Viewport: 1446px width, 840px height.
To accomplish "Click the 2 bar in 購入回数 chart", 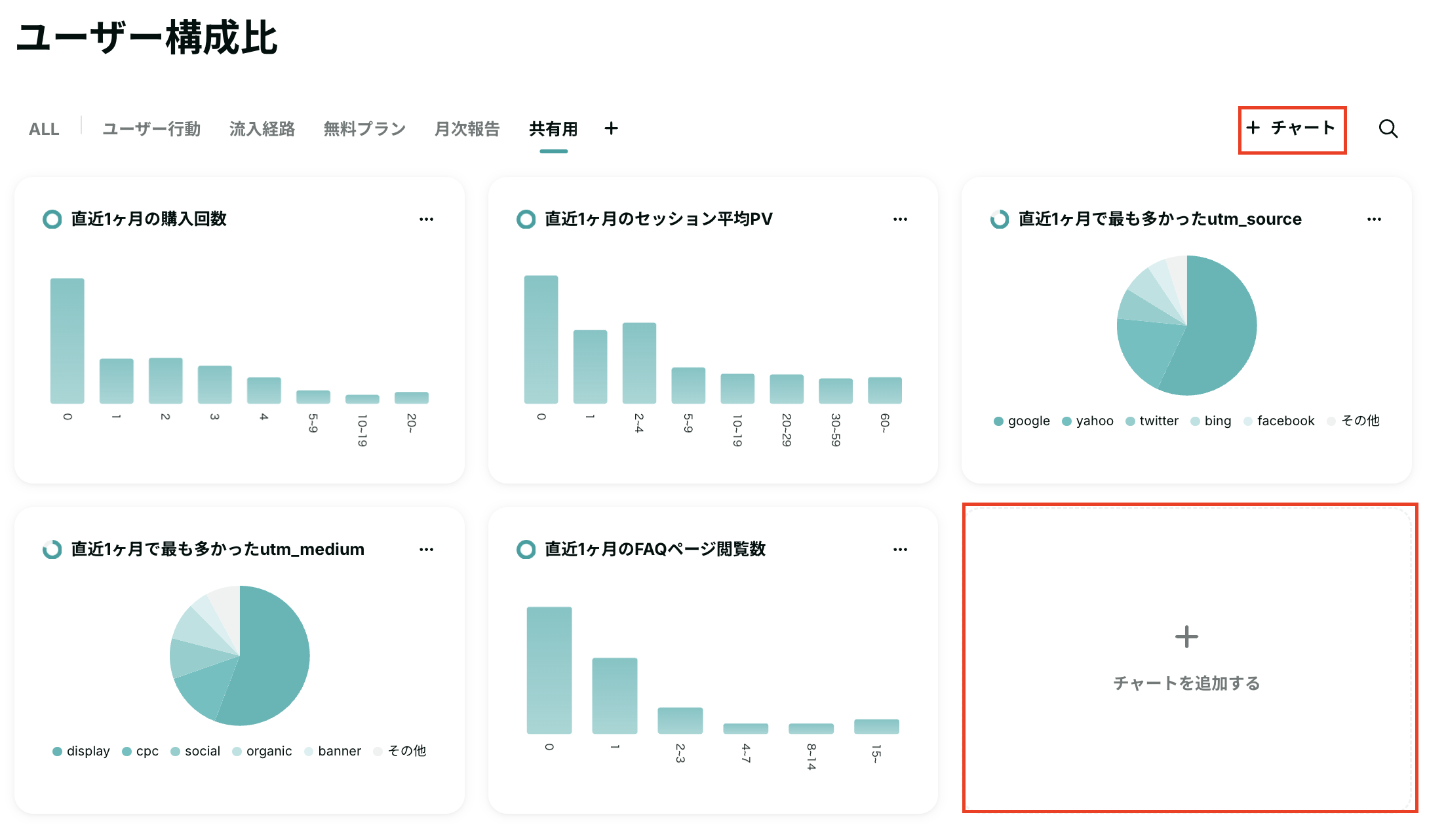I will [x=165, y=381].
